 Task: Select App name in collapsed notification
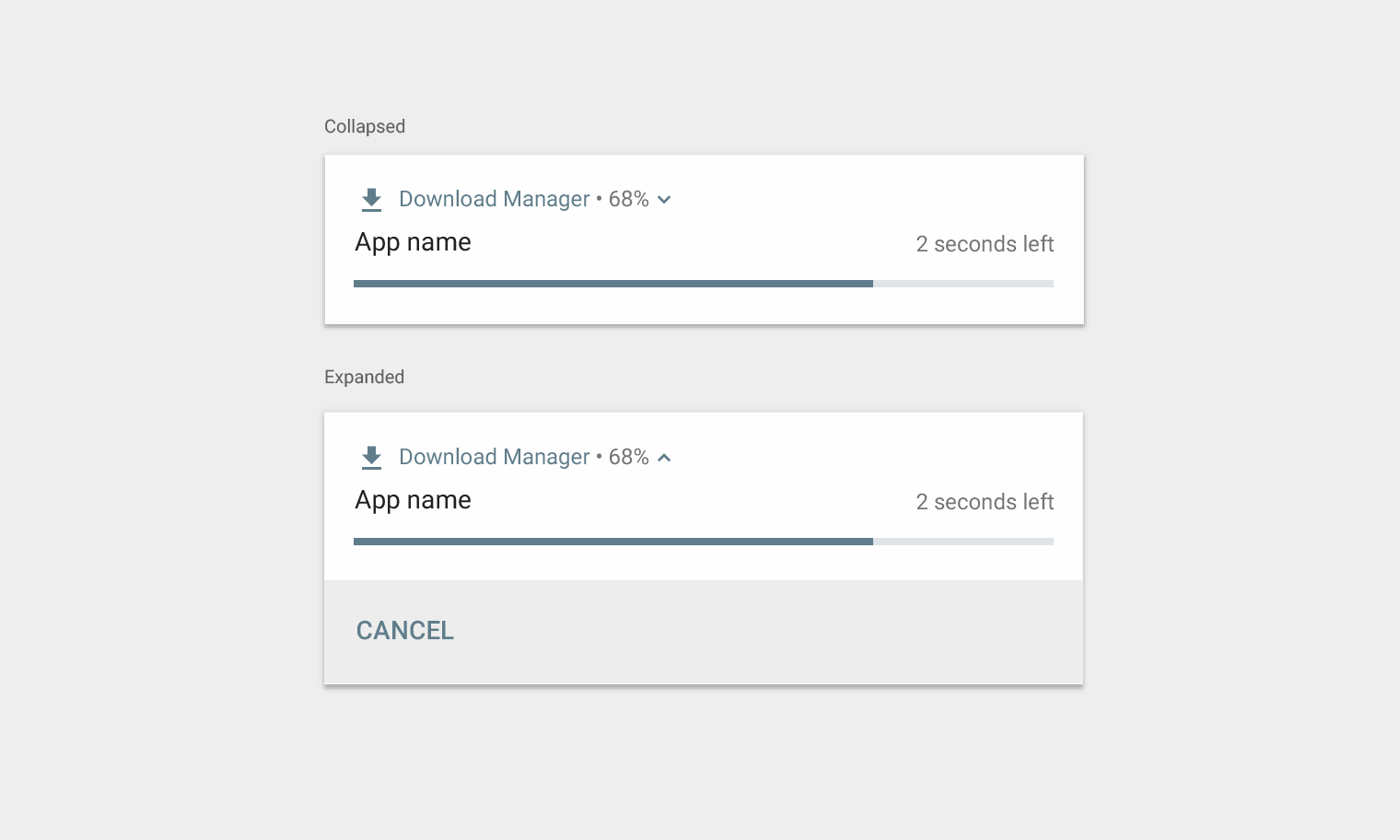414,242
